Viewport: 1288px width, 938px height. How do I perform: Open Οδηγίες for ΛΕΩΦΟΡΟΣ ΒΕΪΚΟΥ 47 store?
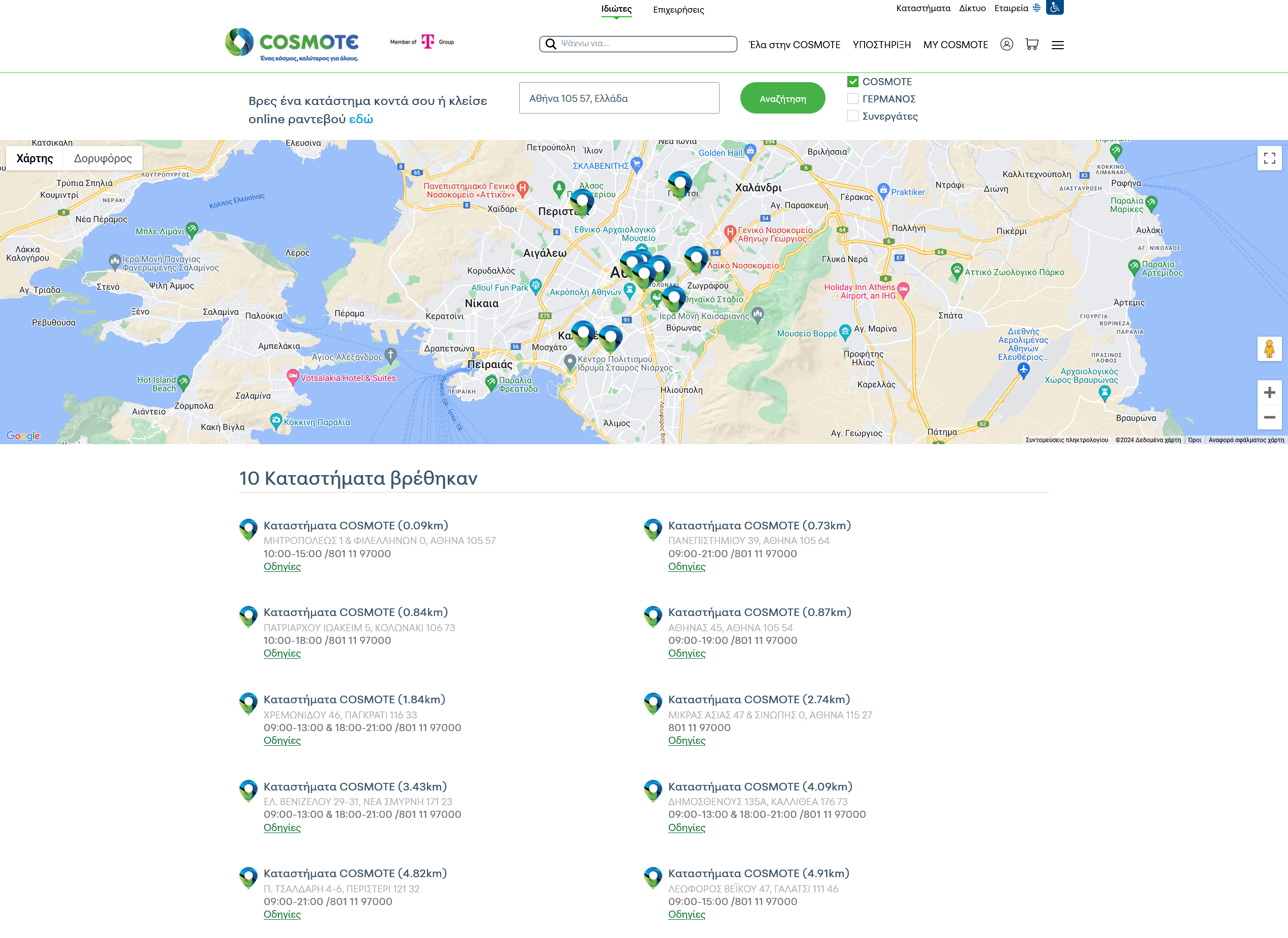(x=687, y=915)
